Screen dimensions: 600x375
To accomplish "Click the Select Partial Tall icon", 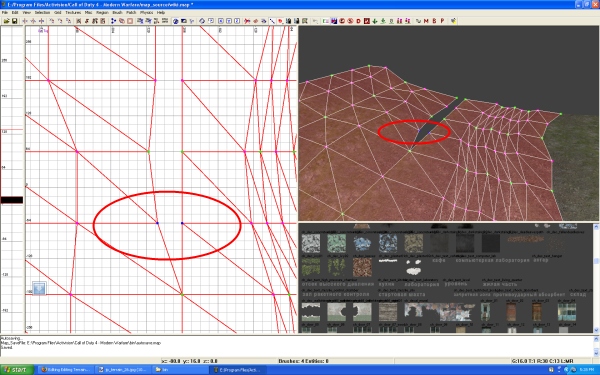I will coord(95,21).
